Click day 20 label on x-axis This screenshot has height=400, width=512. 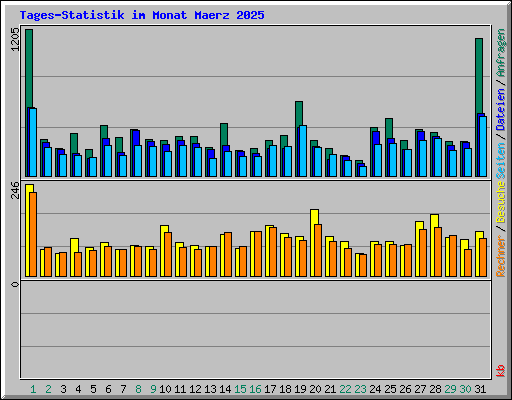point(315,389)
